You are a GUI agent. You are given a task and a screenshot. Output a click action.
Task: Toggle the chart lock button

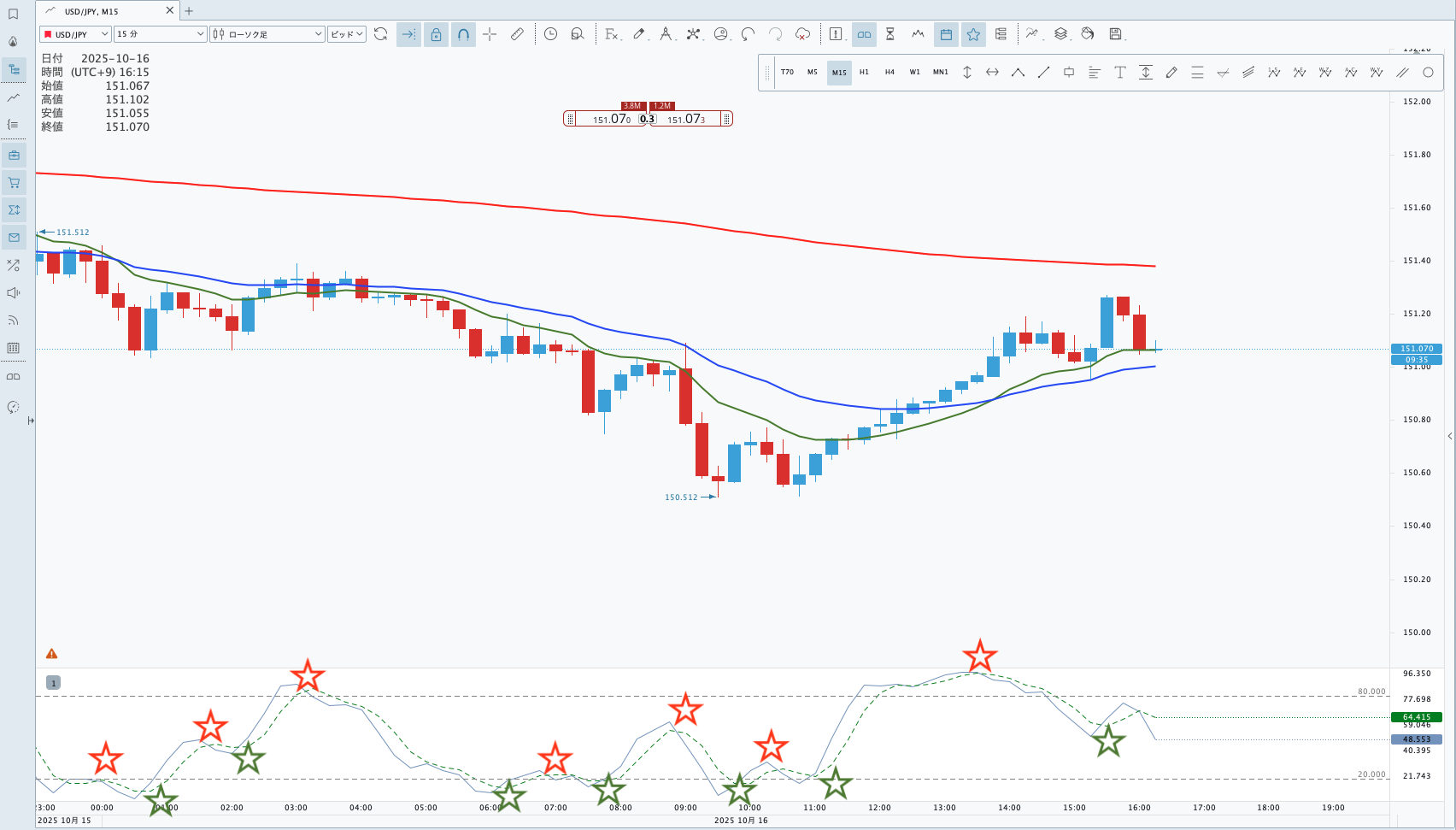(436, 34)
